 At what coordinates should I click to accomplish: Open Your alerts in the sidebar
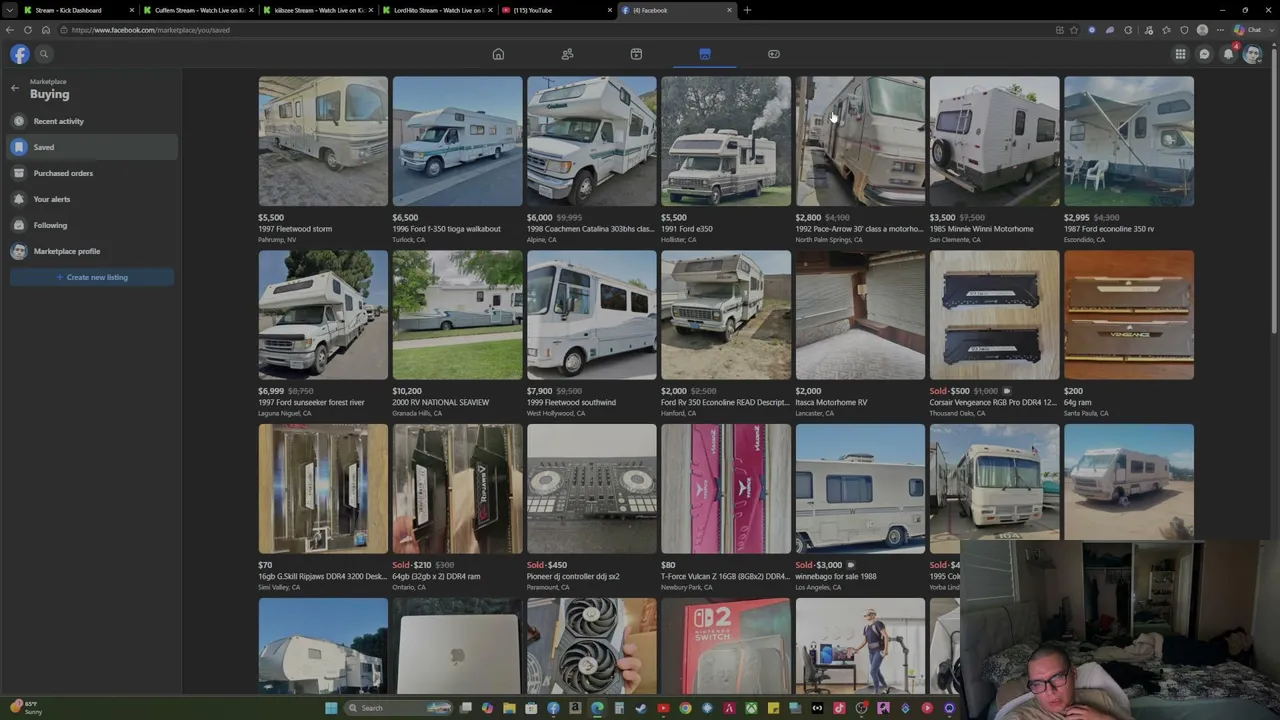click(x=92, y=199)
